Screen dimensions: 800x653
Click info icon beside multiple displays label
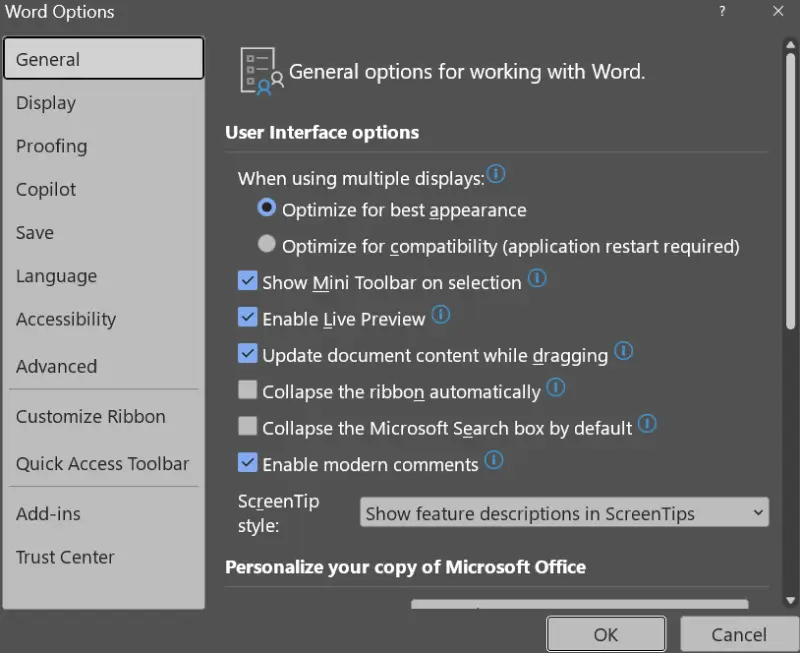(495, 175)
